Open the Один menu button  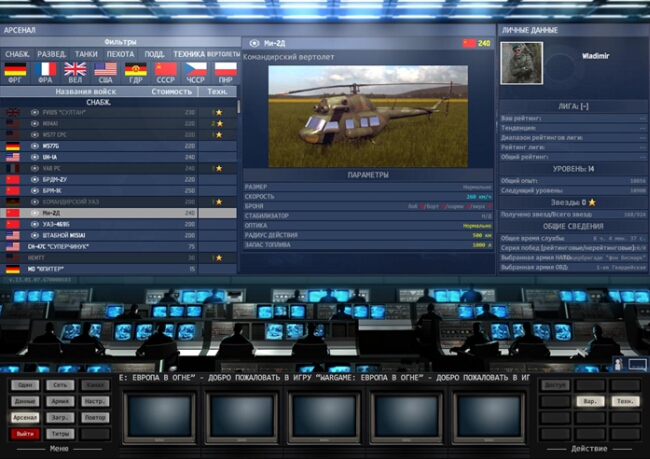[25, 385]
